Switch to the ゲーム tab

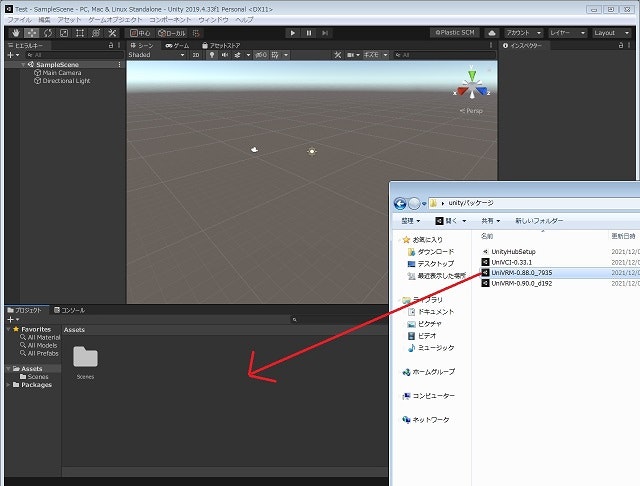coord(177,45)
